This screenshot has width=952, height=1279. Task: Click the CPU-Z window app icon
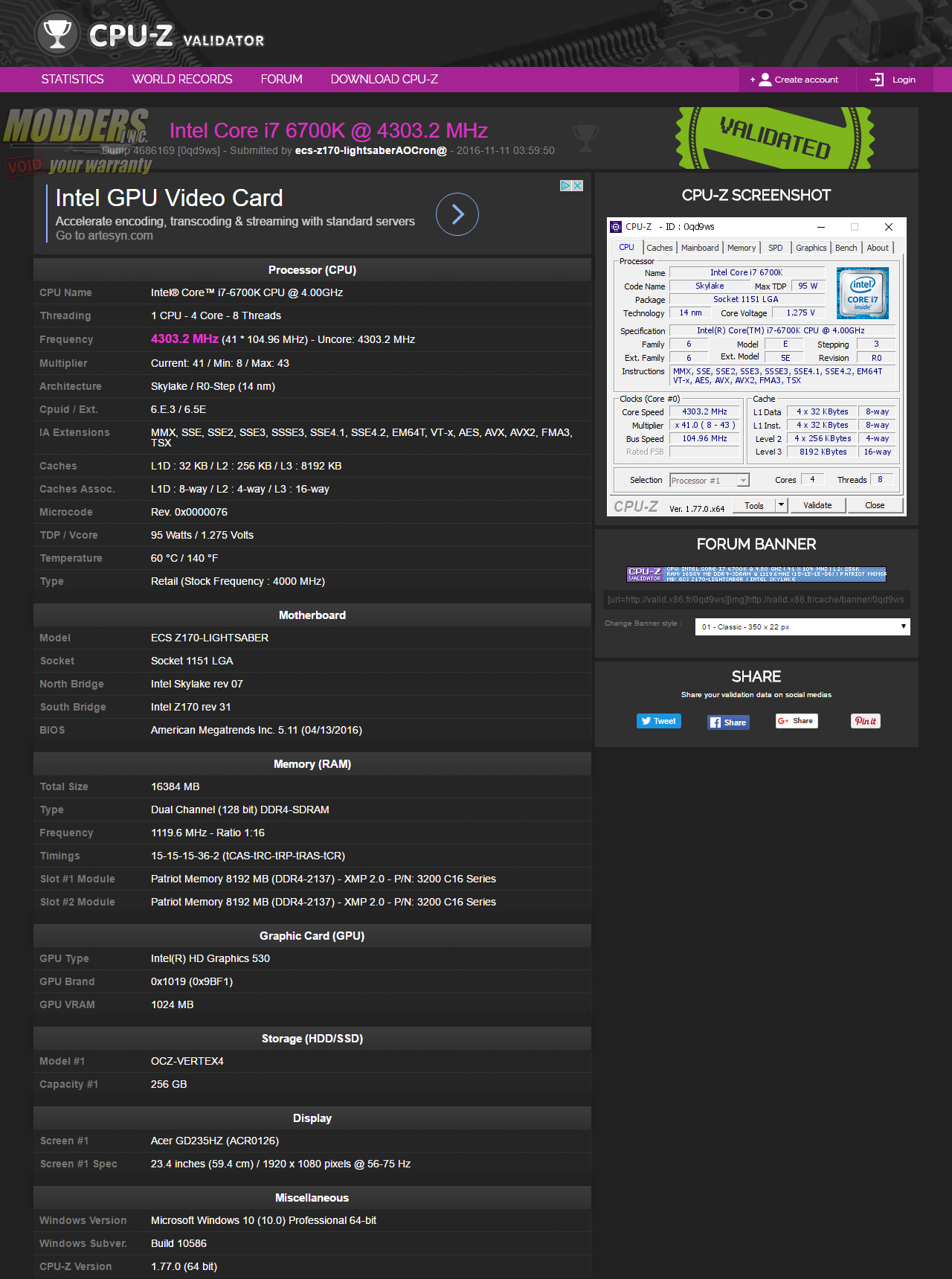coord(616,227)
